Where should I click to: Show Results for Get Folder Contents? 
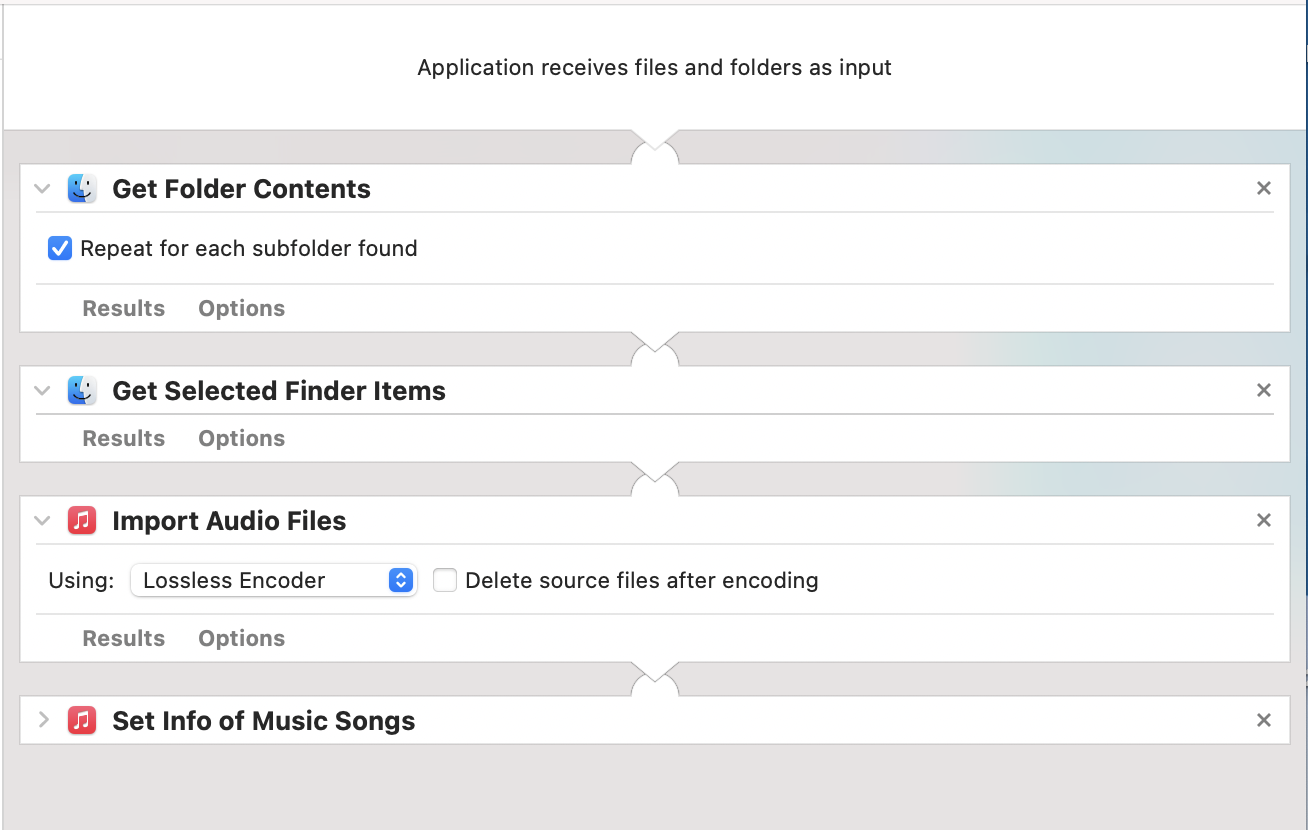click(x=123, y=309)
